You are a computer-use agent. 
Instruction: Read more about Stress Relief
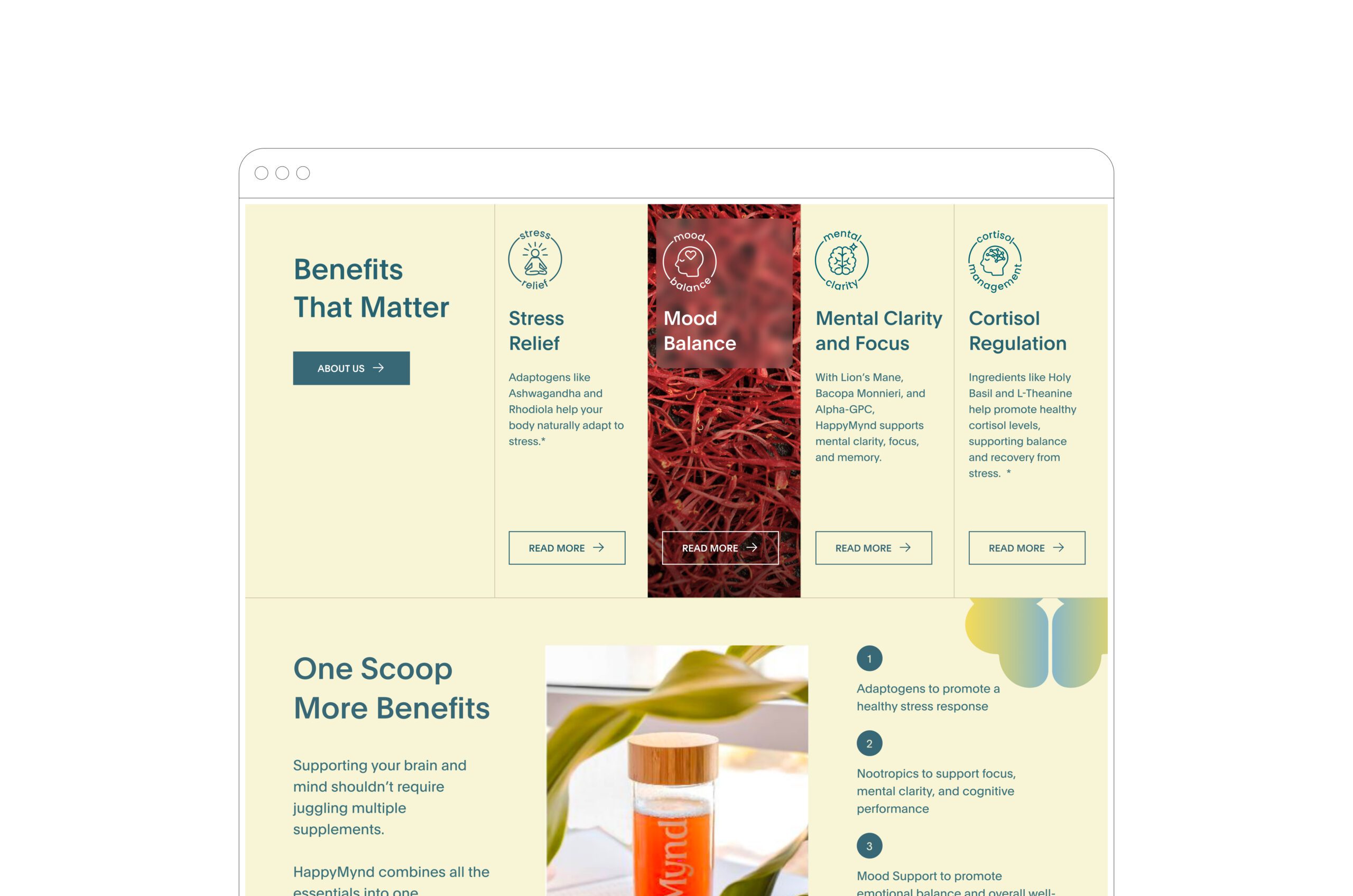567,548
